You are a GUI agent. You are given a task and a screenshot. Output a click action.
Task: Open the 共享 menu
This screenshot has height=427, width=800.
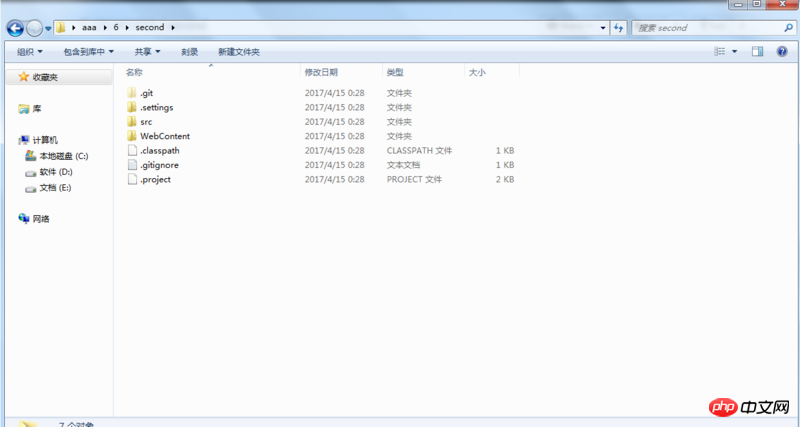click(x=147, y=52)
